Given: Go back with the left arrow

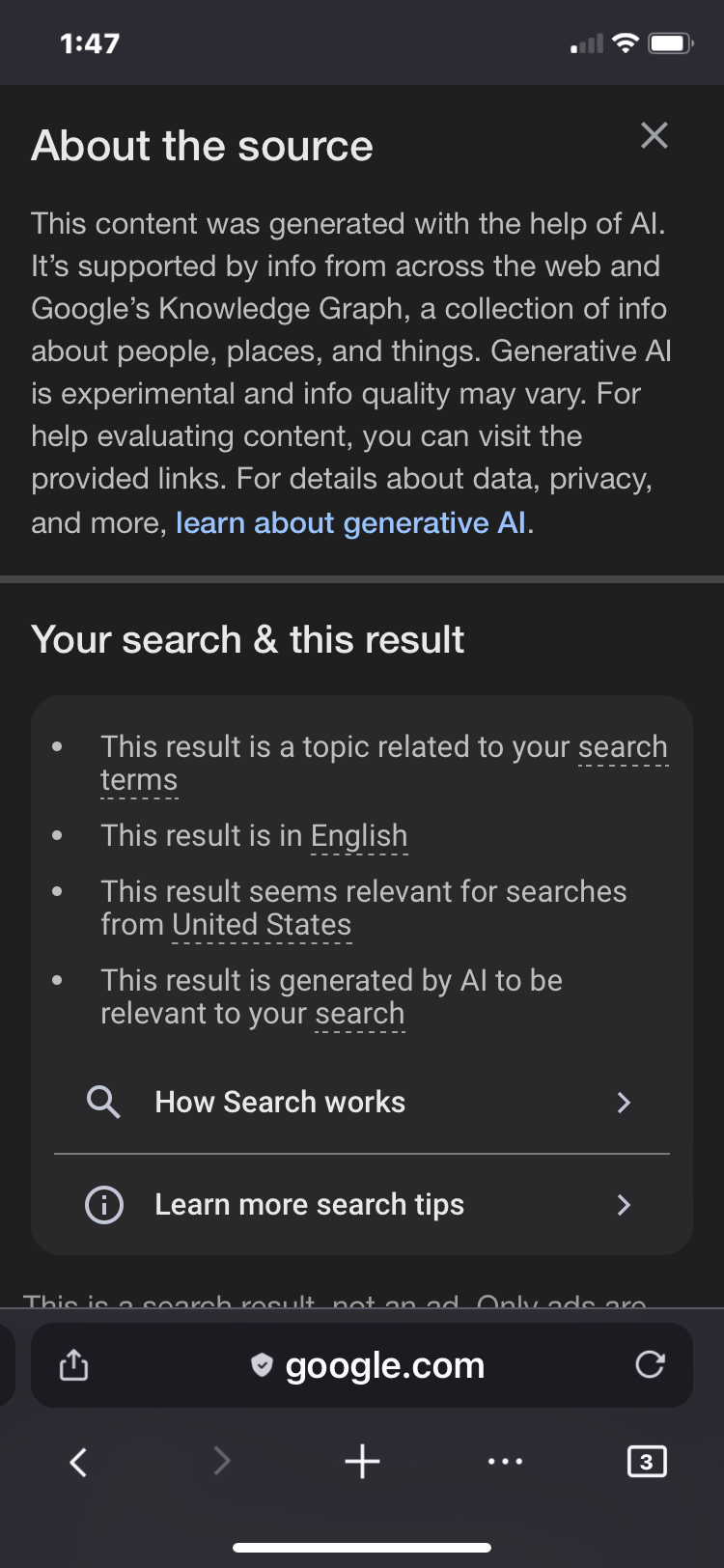Looking at the screenshot, I should tap(79, 1462).
